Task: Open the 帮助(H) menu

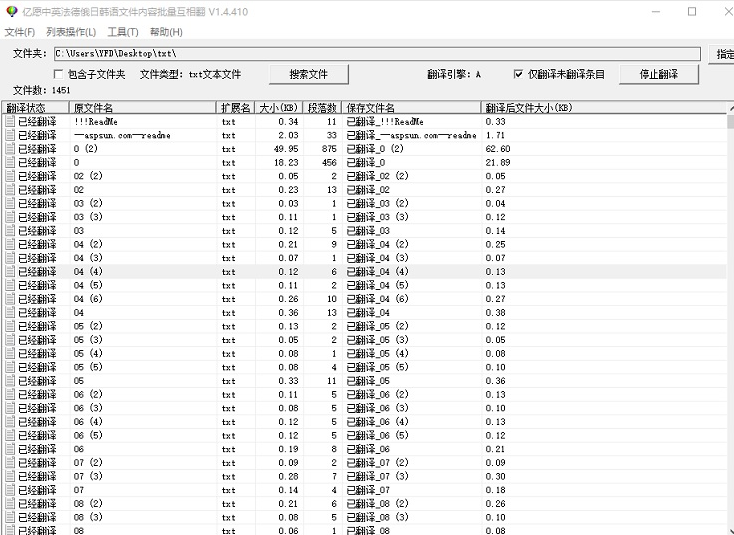Action: pos(166,32)
